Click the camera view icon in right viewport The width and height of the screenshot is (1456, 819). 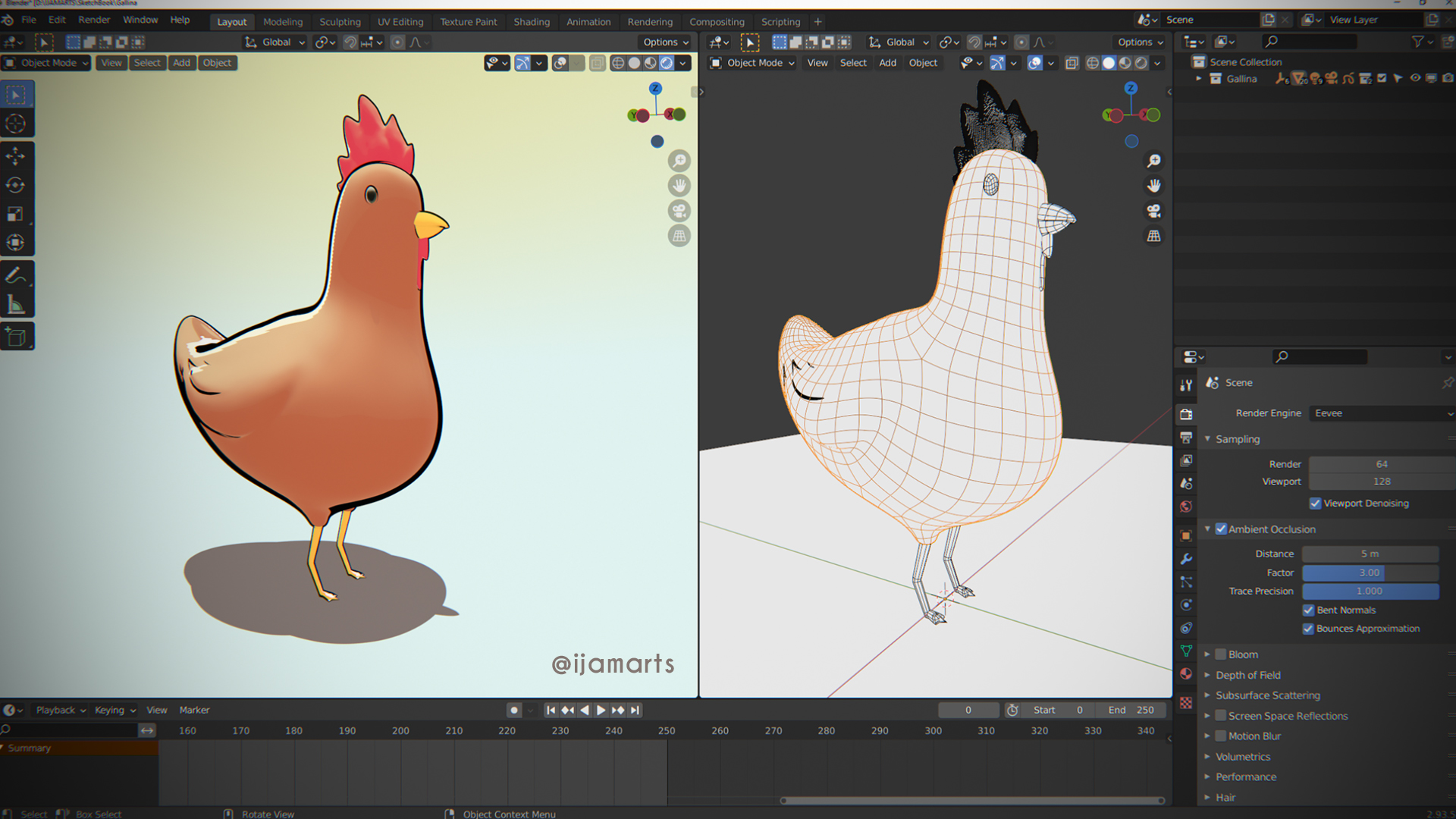pos(1153,211)
